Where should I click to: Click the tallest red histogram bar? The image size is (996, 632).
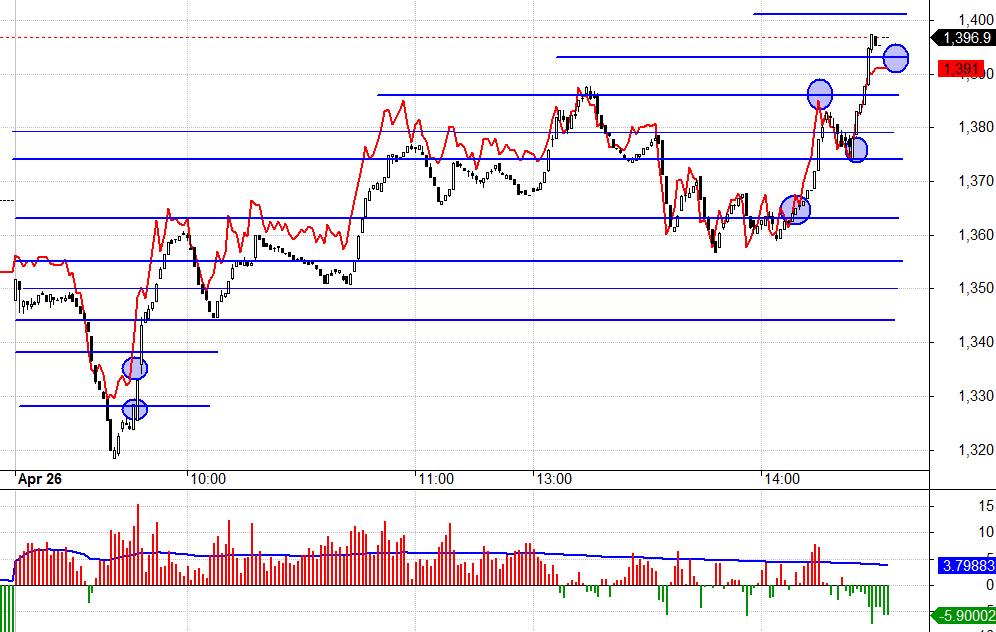[x=137, y=544]
